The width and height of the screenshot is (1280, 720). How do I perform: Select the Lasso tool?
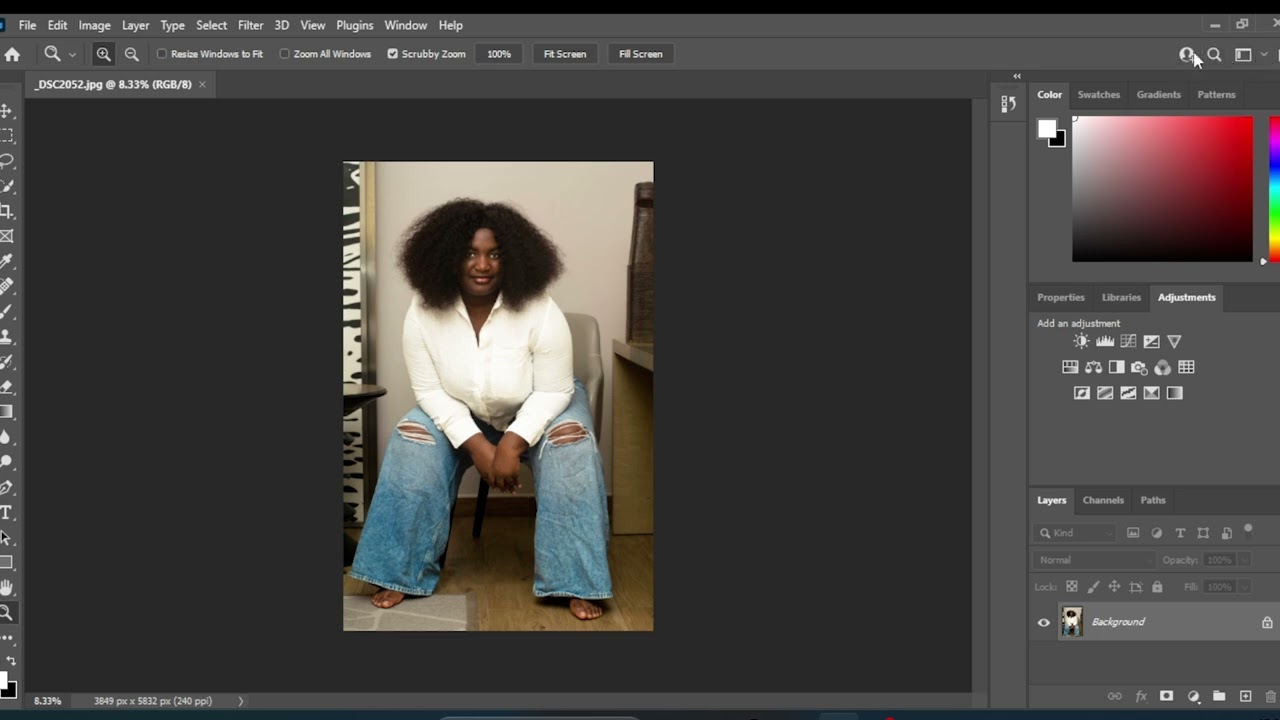[x=6, y=161]
